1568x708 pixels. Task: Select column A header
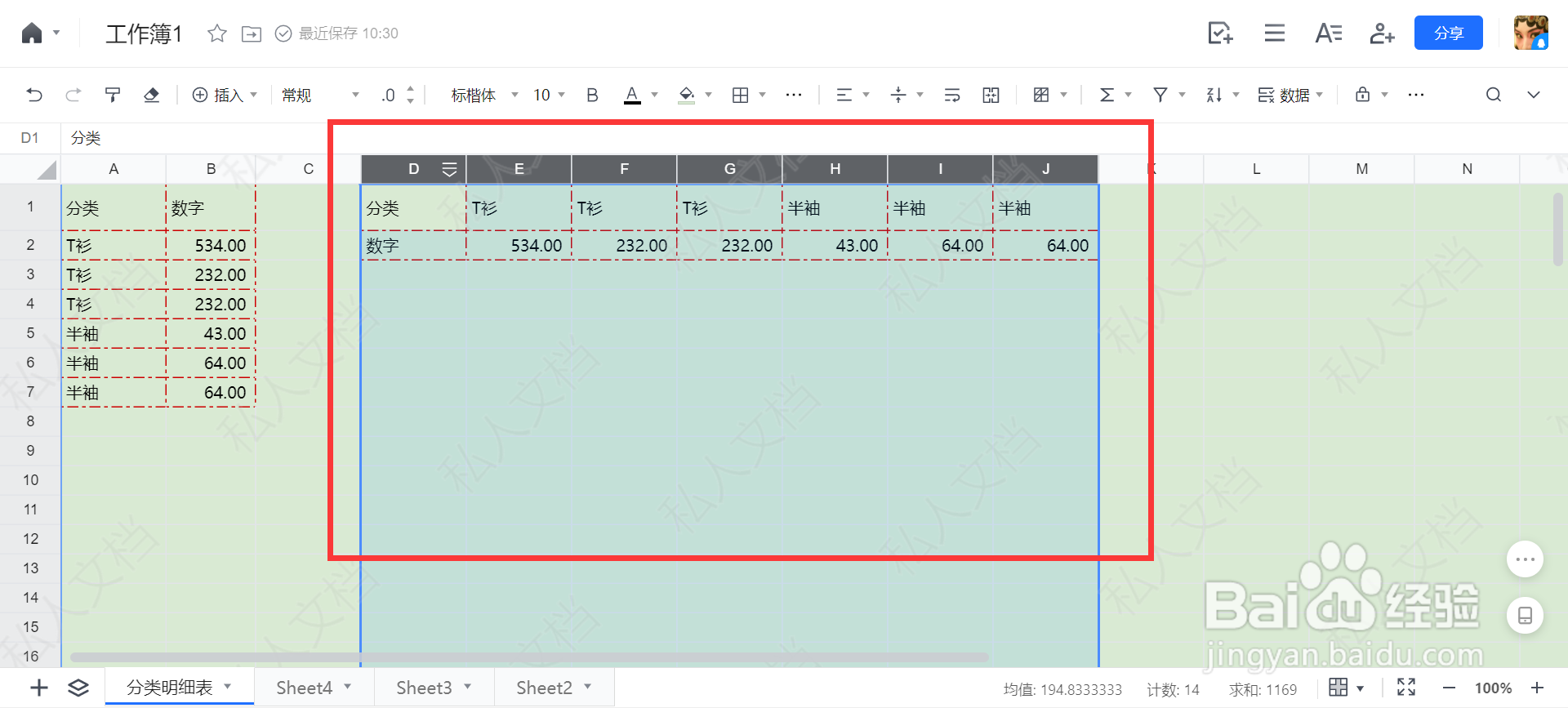pos(114,169)
